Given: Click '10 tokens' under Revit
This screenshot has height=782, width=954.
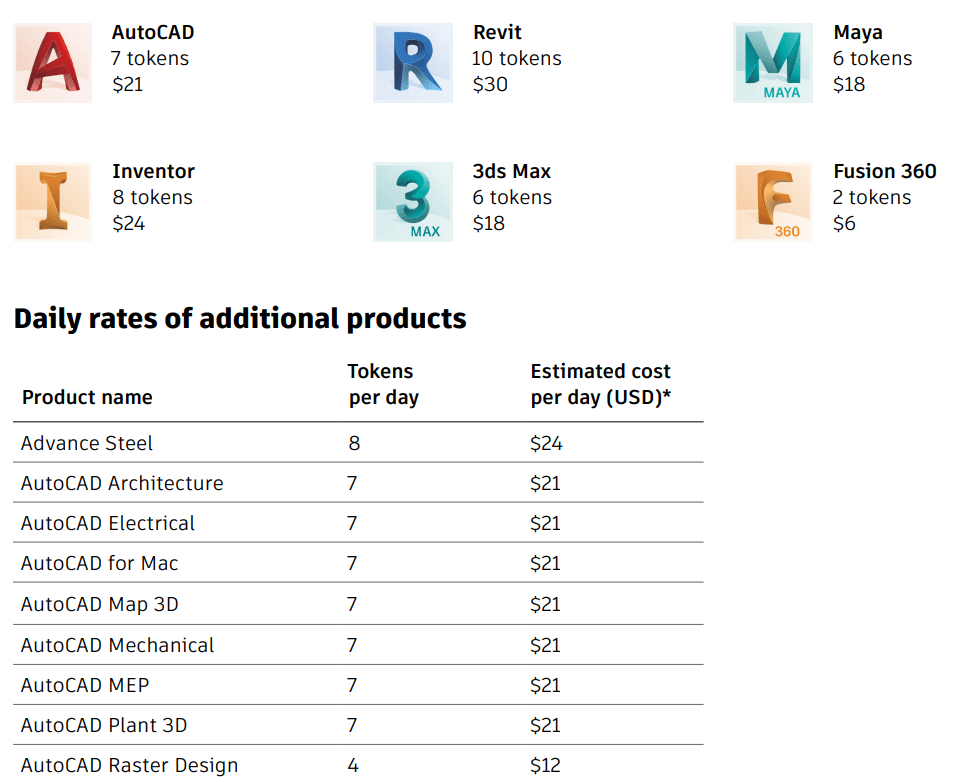Looking at the screenshot, I should click(517, 58).
